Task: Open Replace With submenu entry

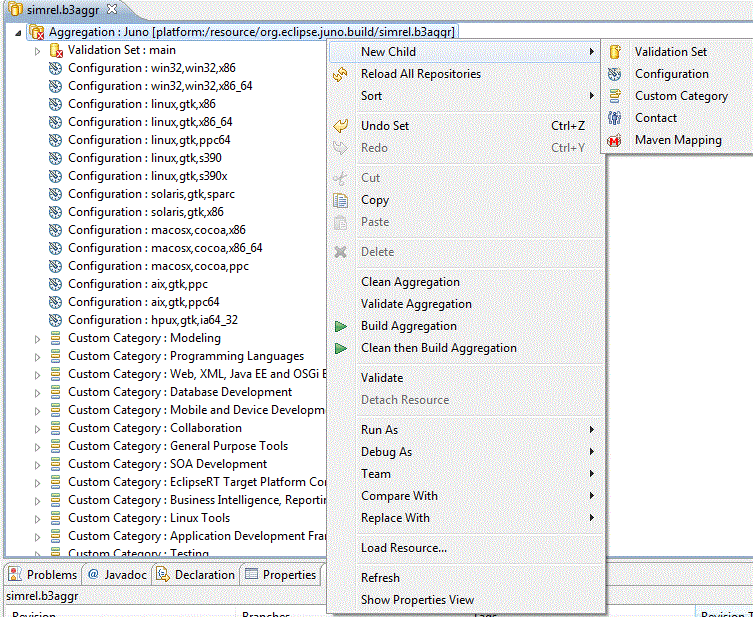Action: click(463, 518)
